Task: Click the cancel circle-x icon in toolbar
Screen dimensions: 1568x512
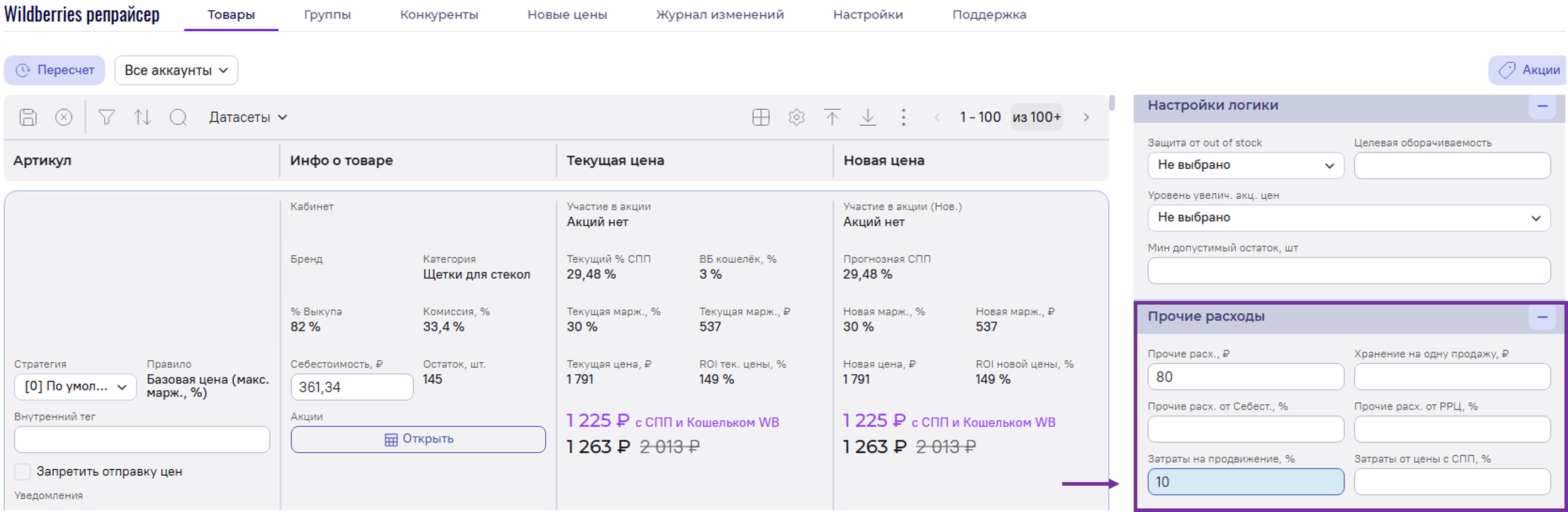Action: coord(63,117)
